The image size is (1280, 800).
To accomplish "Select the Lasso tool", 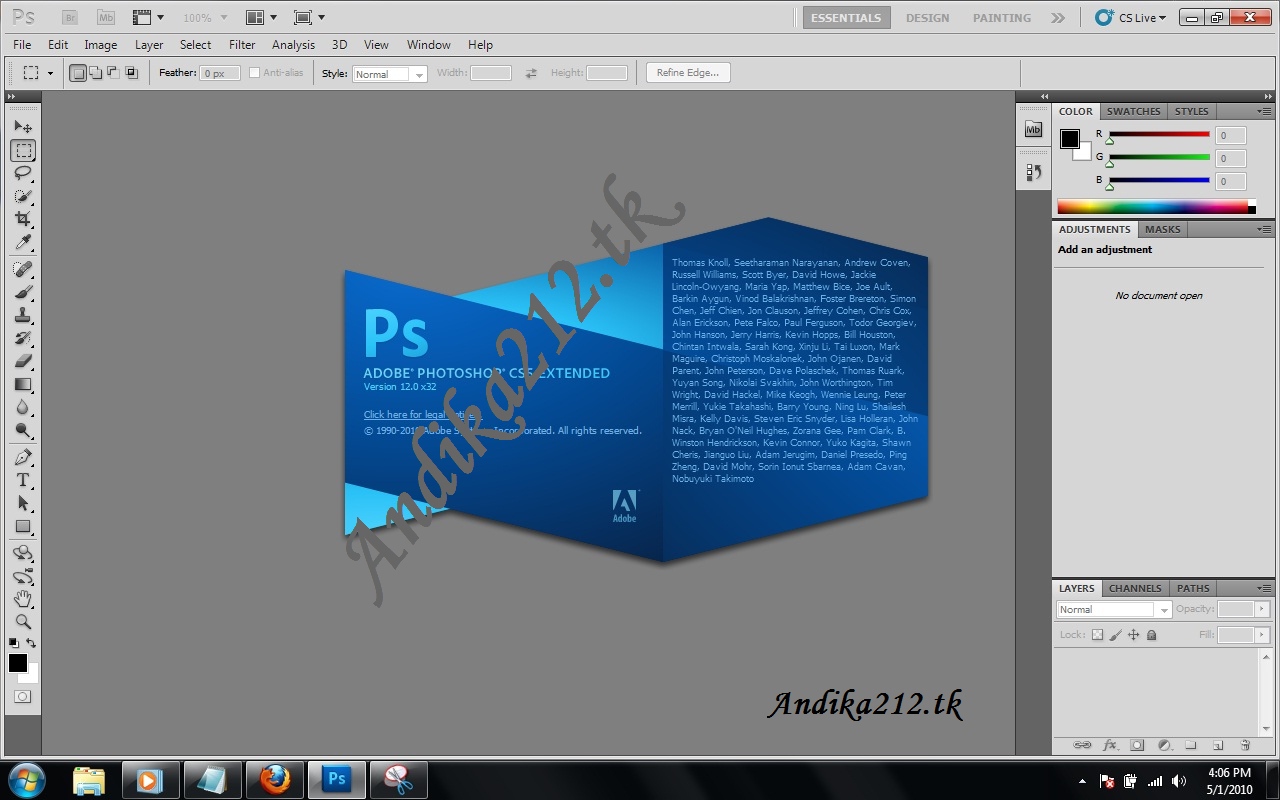I will tap(23, 174).
